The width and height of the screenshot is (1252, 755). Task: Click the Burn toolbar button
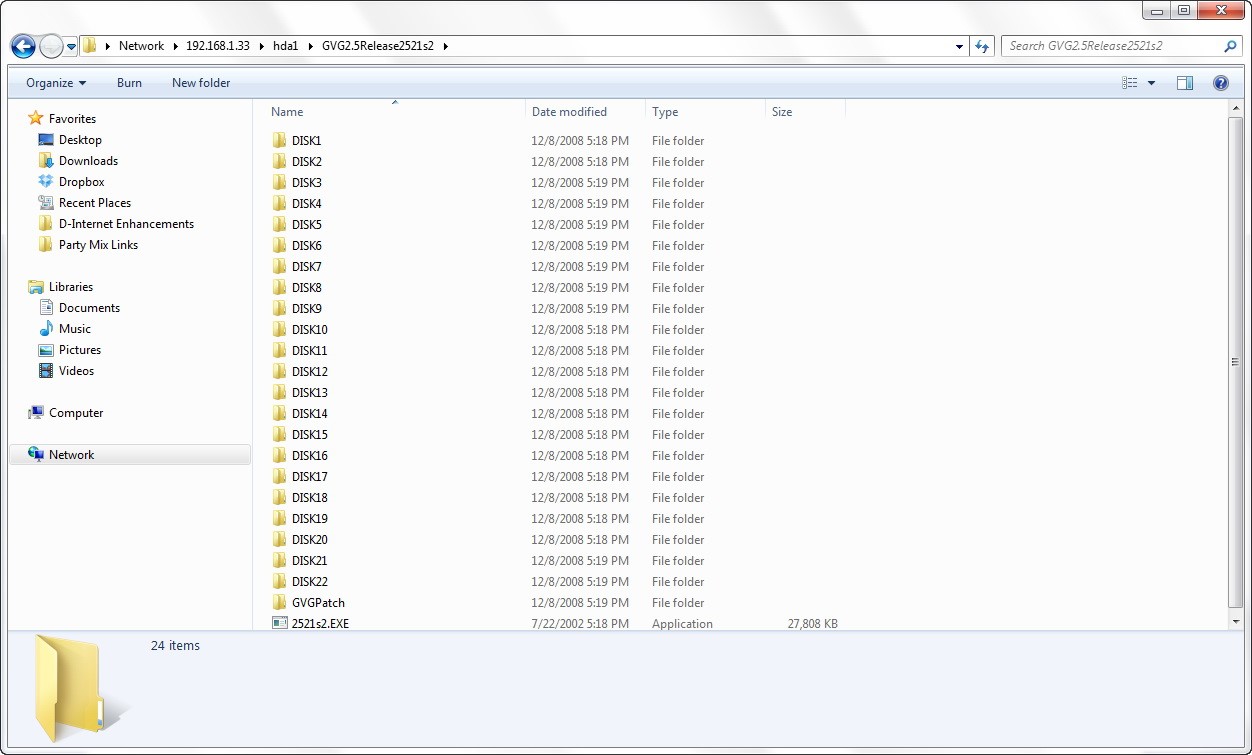click(x=129, y=83)
